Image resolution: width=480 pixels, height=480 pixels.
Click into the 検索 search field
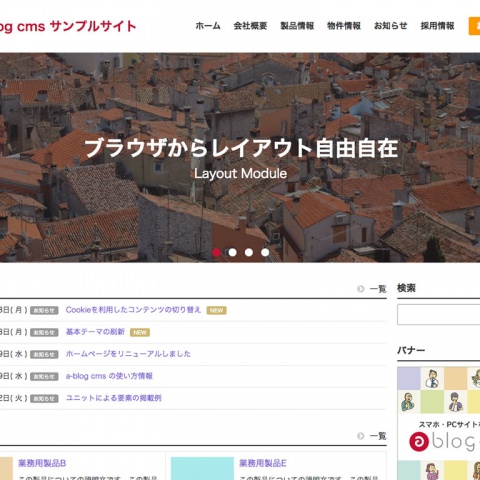[438, 314]
